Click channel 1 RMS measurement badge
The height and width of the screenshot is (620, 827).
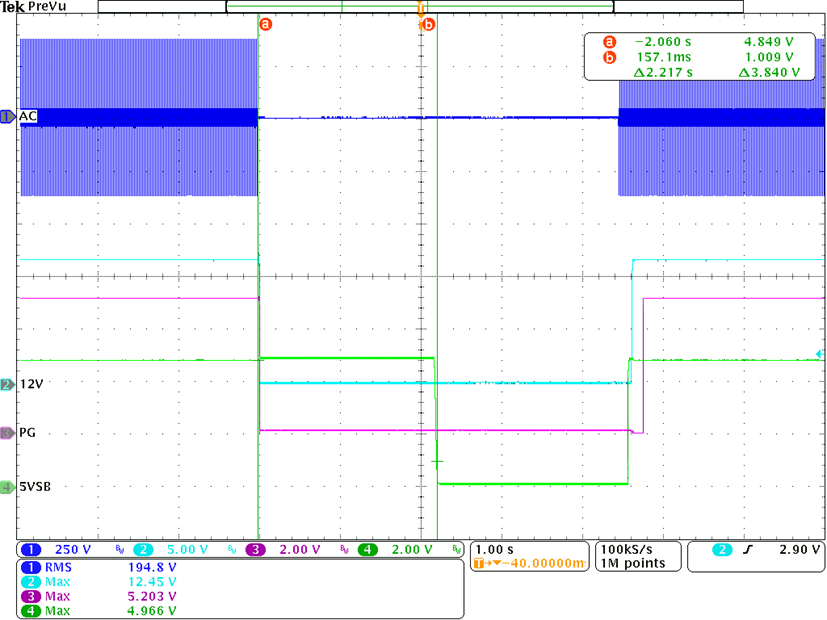click(31, 567)
